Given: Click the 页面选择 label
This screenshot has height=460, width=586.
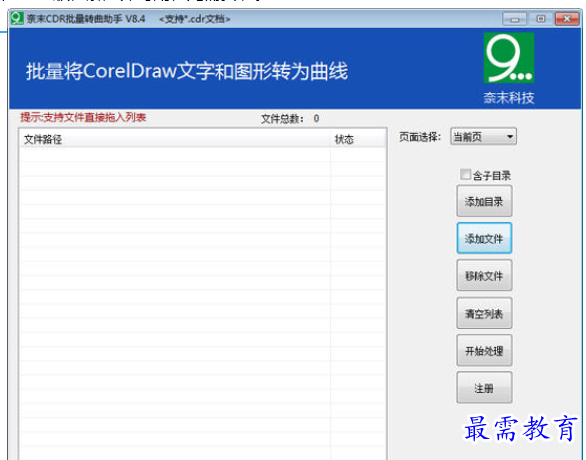Looking at the screenshot, I should click(420, 137).
